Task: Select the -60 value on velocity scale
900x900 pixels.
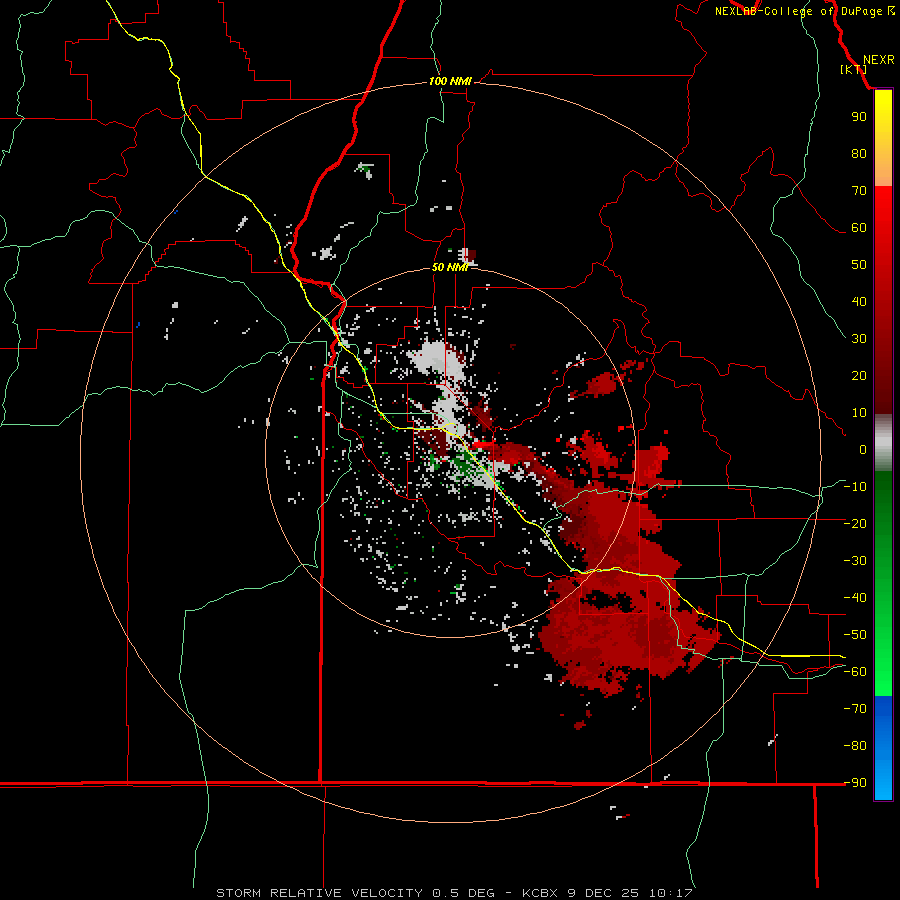Action: (x=855, y=672)
